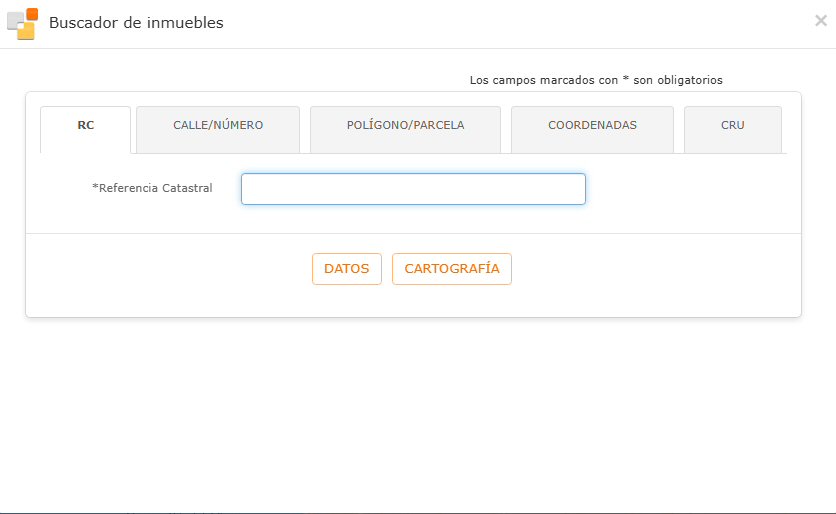Close the Buscador de inmuebles dialog
Screen dimensions: 836x514
tap(820, 20)
